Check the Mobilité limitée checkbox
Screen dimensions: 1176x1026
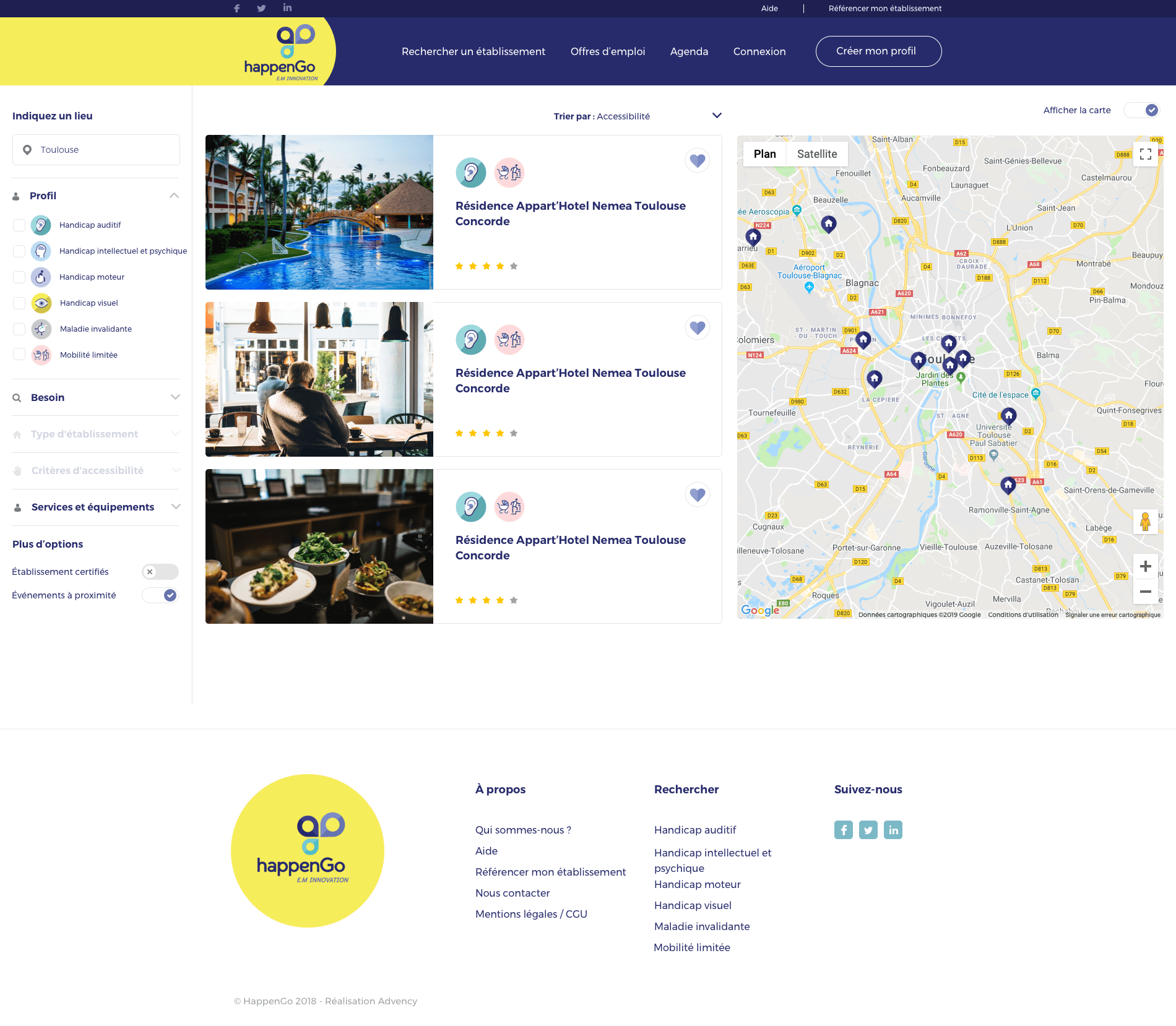pyautogui.click(x=19, y=354)
